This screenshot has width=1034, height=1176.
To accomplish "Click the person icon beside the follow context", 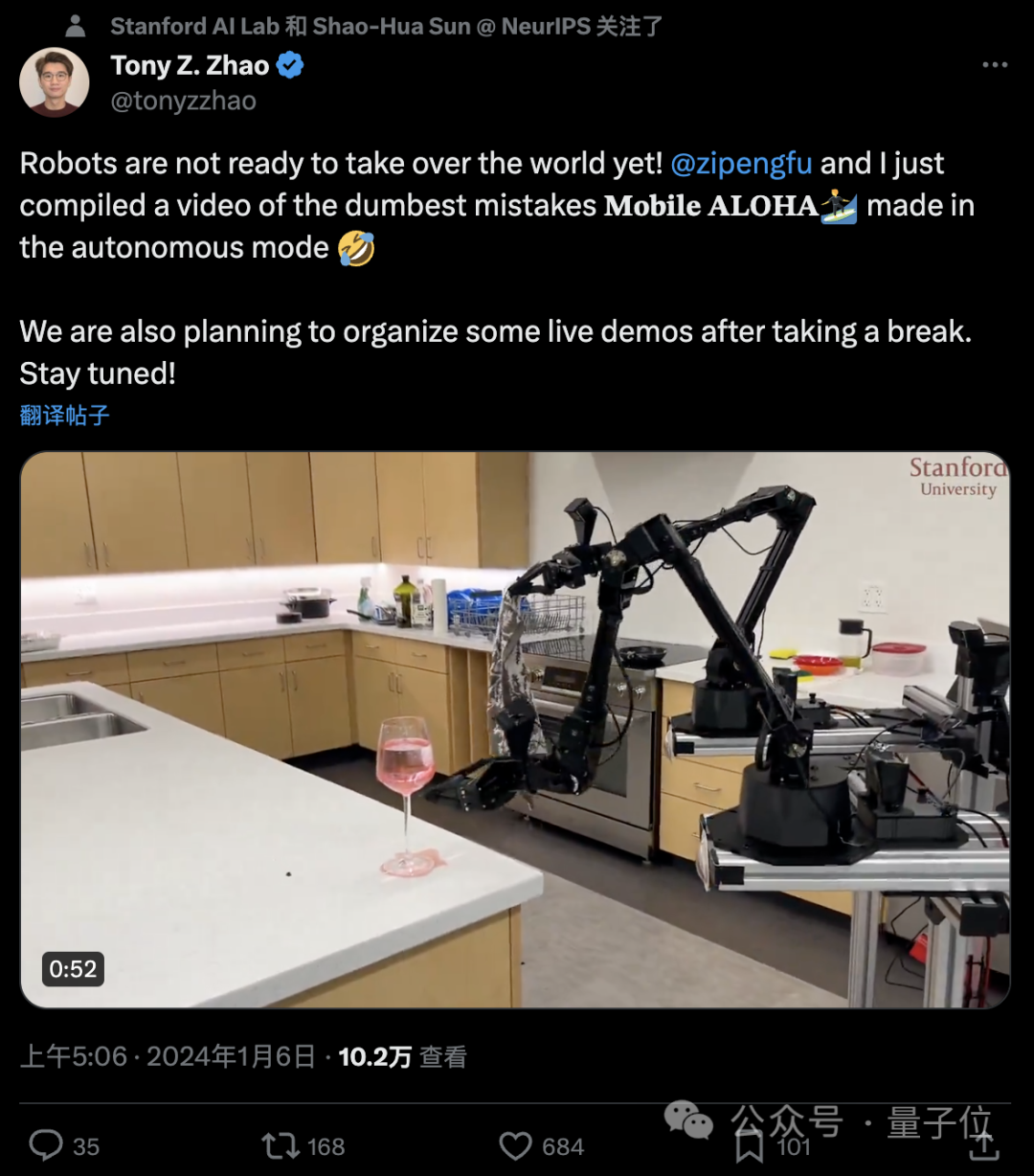I will point(75,27).
